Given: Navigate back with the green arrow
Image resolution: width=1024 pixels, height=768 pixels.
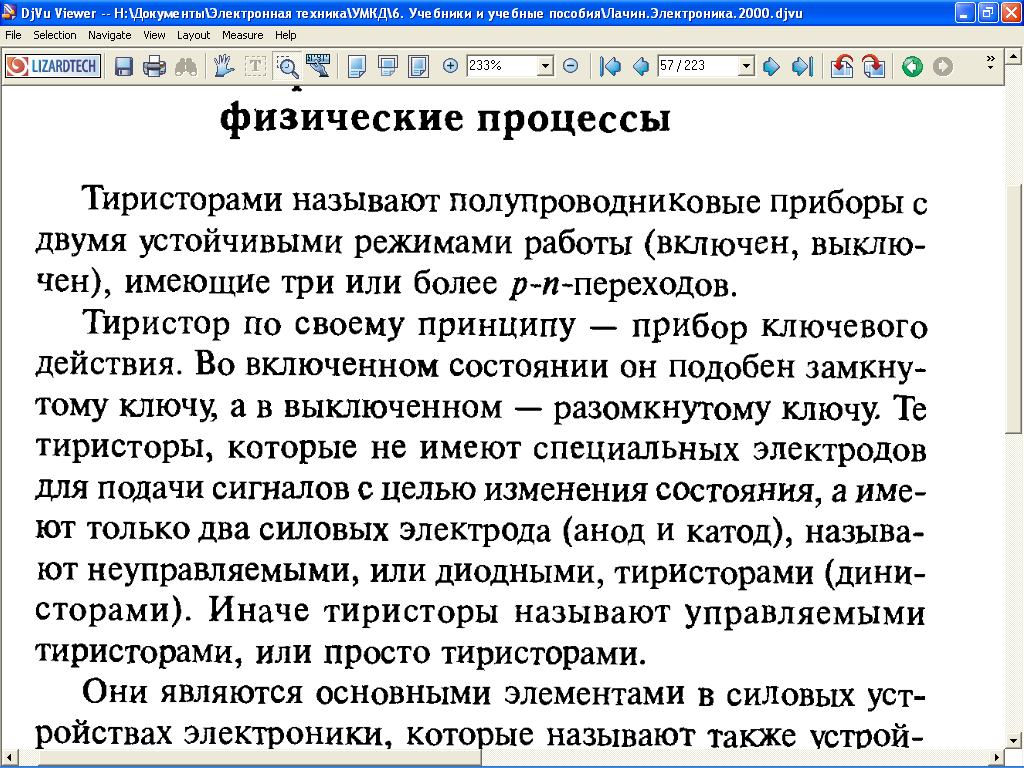Looking at the screenshot, I should click(912, 66).
